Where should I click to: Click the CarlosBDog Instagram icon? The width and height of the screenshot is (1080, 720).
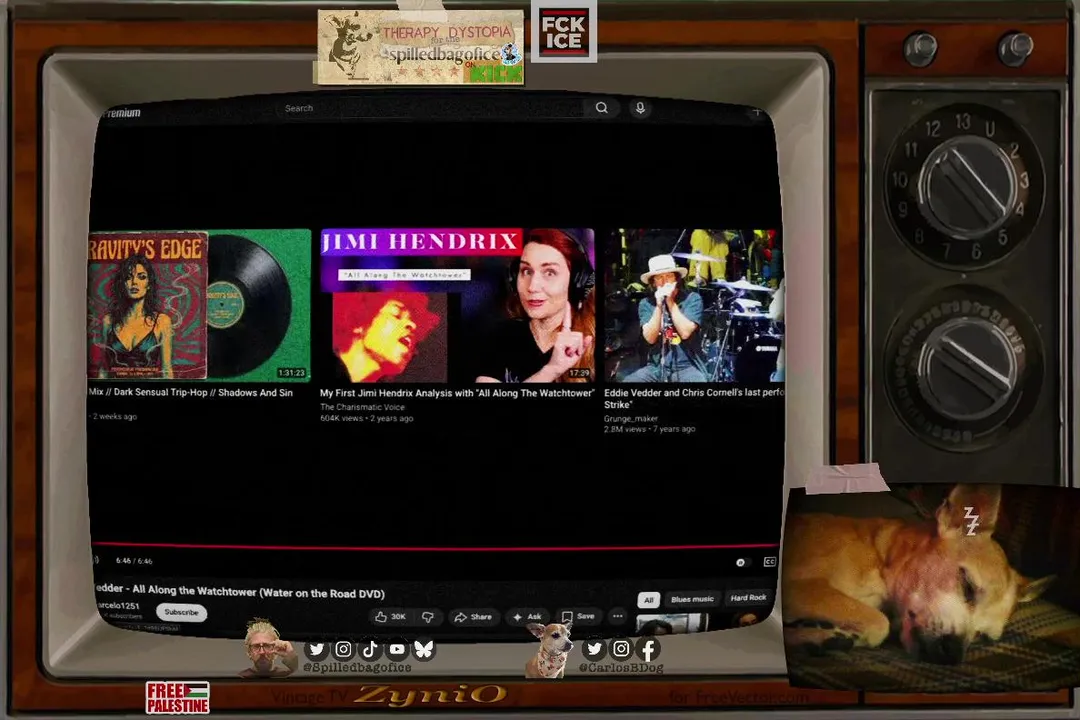click(621, 648)
